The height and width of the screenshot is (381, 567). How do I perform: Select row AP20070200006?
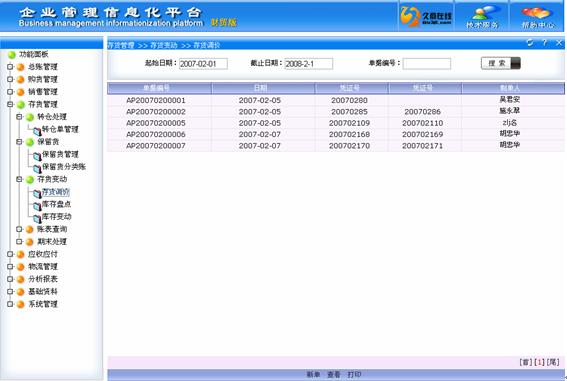[336, 134]
